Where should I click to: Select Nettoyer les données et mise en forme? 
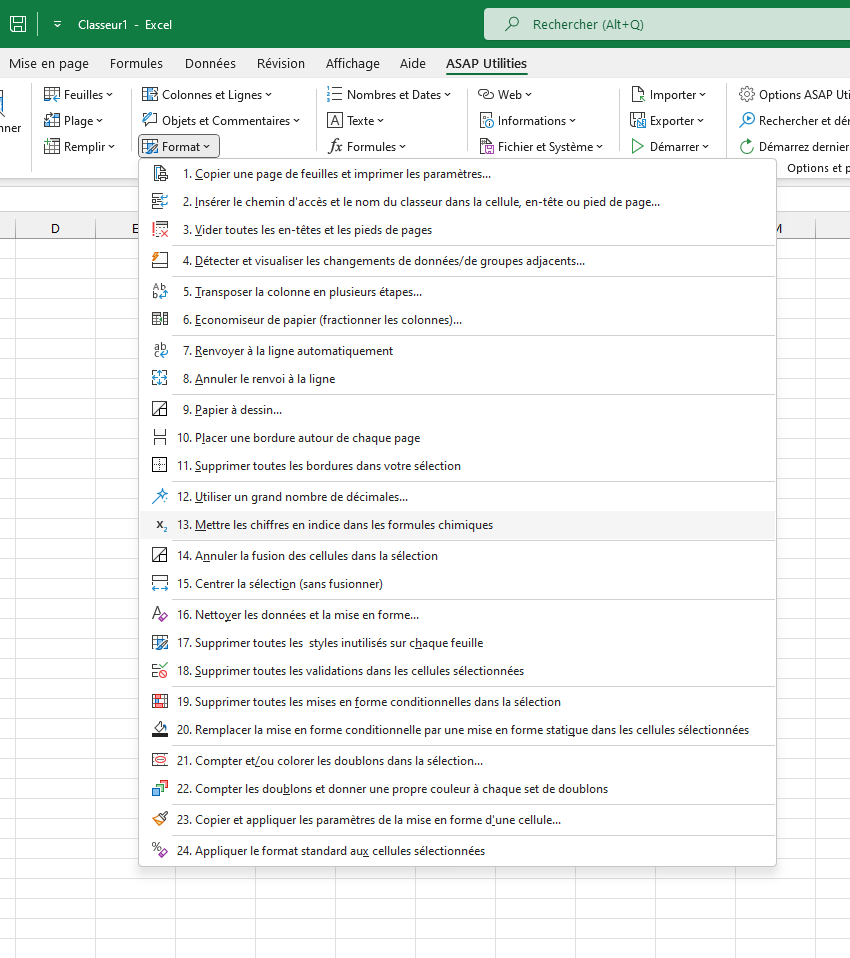458,615
